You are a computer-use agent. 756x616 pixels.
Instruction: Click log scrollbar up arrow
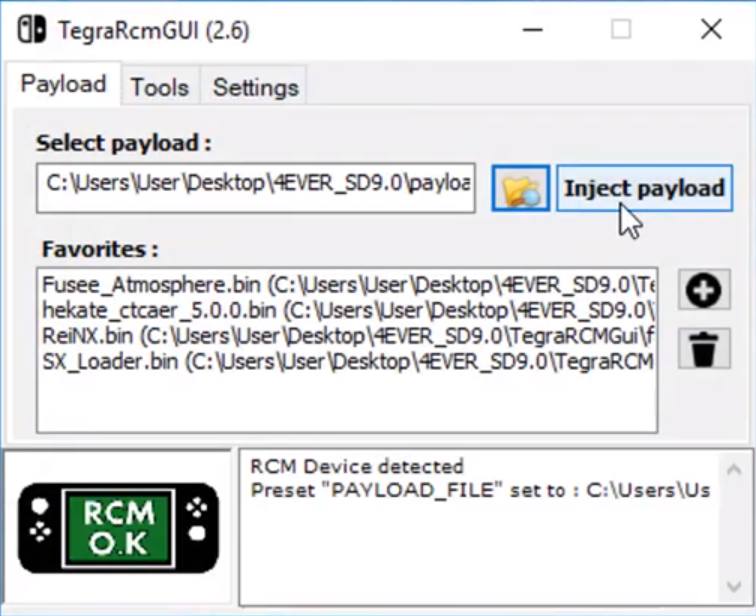pyautogui.click(x=734, y=469)
